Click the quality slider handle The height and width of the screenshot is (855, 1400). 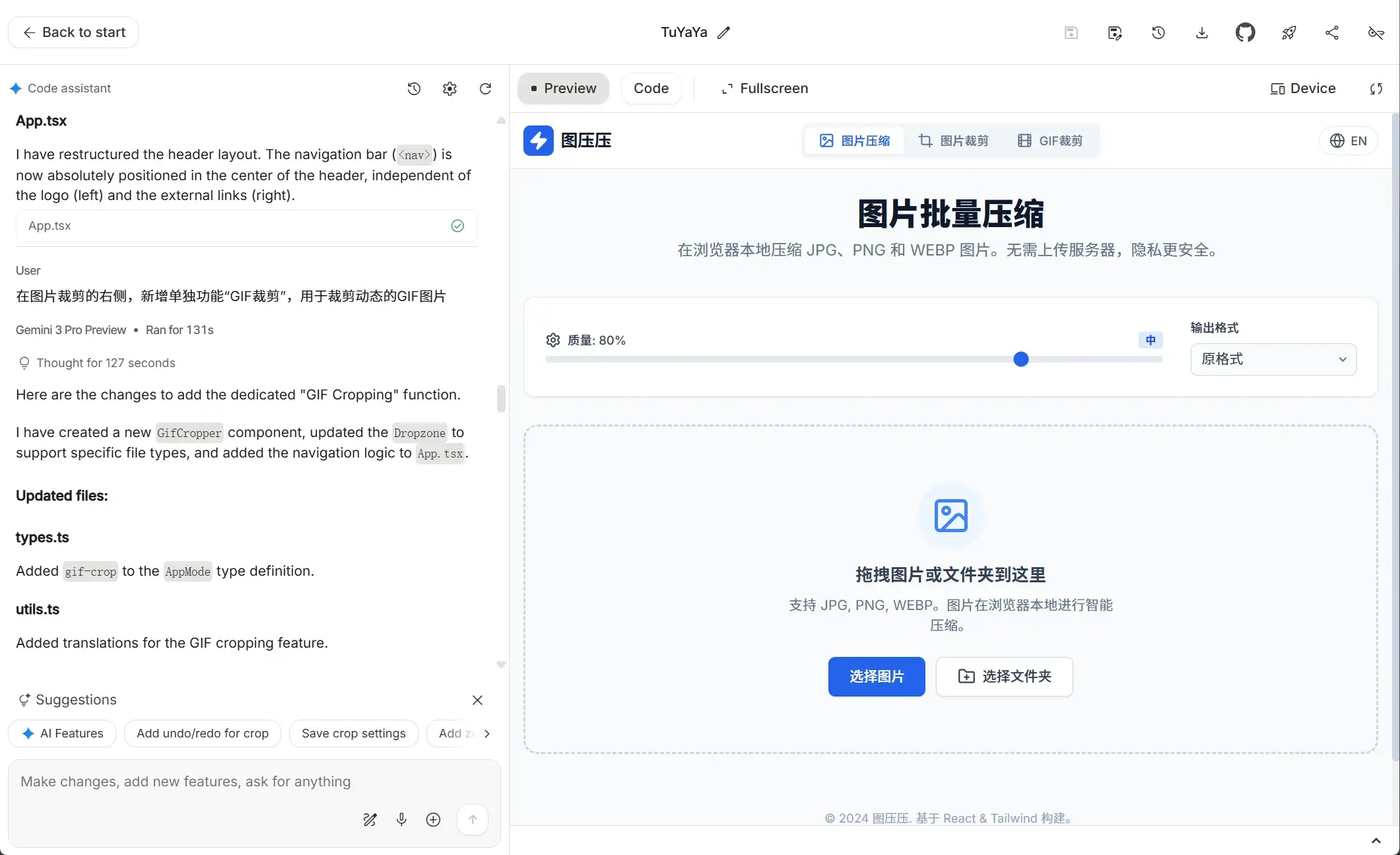[x=1020, y=359]
